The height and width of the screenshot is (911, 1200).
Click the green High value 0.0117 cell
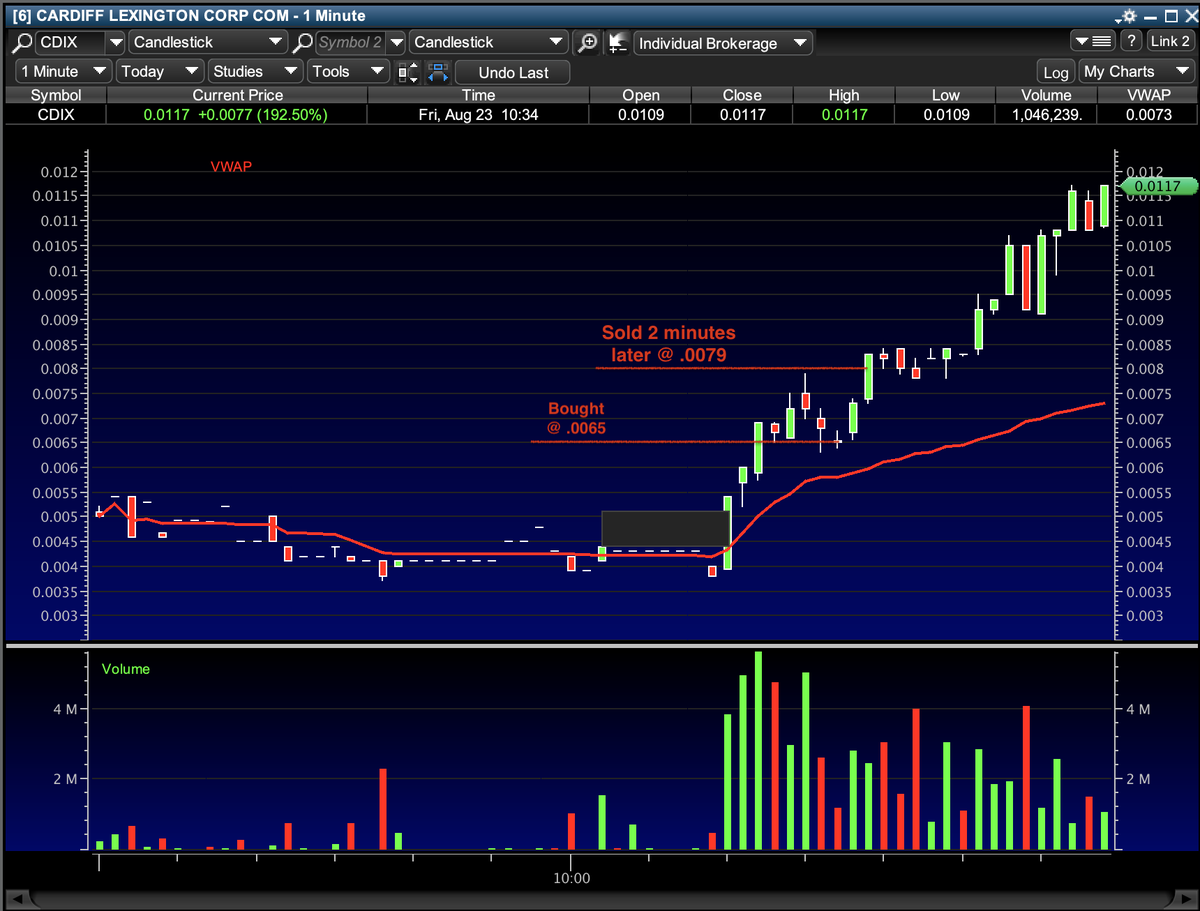coord(844,114)
